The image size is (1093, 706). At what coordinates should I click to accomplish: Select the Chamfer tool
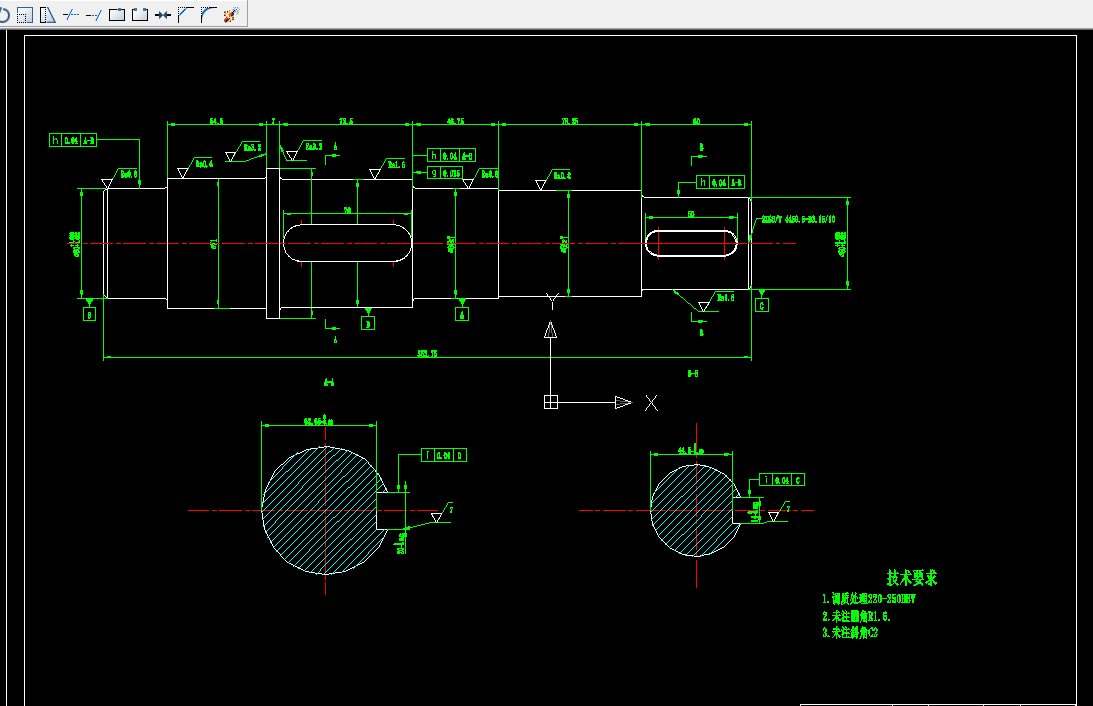pos(185,14)
